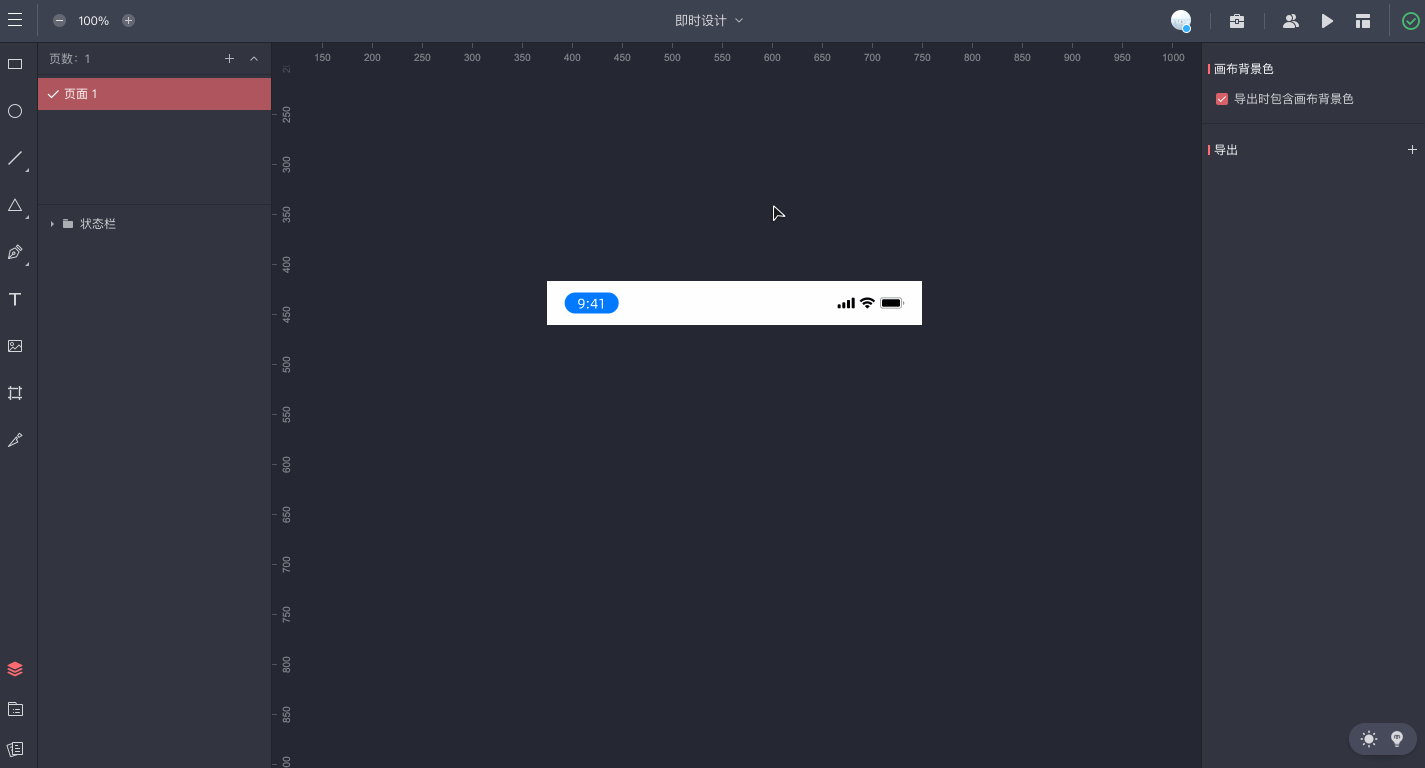This screenshot has height=768, width=1425.
Task: Select the Artboard frame tool
Action: 15,393
